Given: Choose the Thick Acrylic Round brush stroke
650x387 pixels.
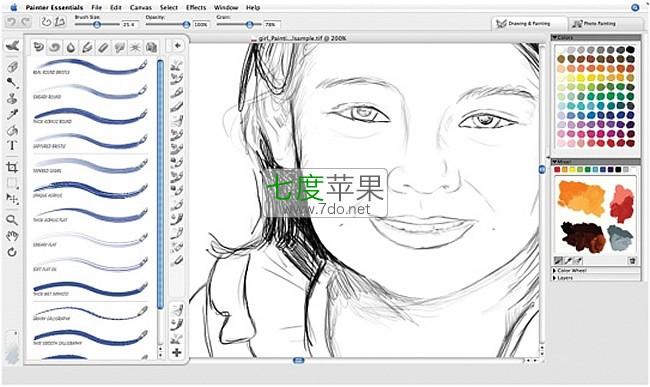Looking at the screenshot, I should pyautogui.click(x=90, y=116).
